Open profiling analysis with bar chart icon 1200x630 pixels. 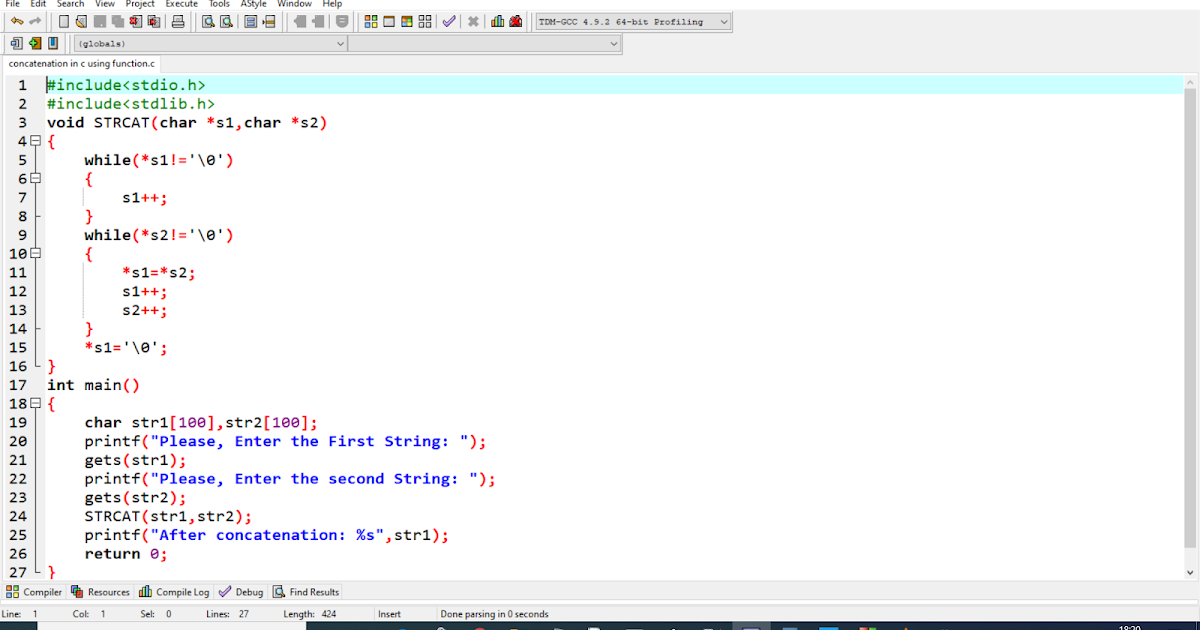tap(497, 21)
